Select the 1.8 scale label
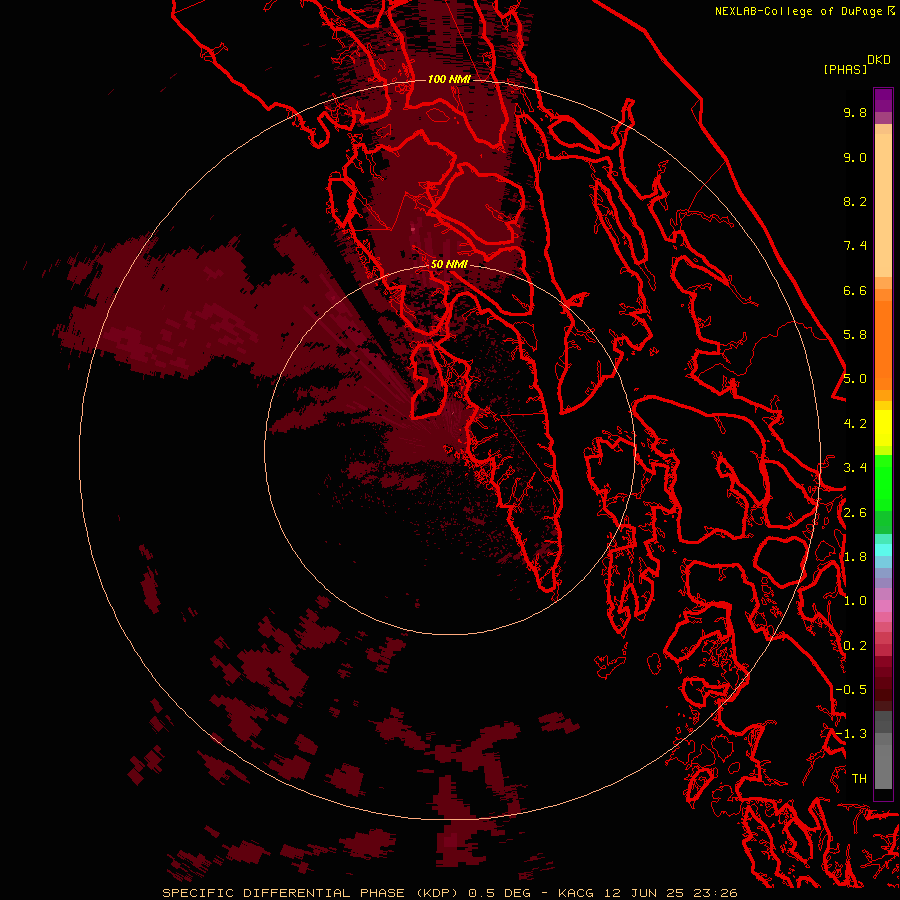The image size is (900, 900). (x=855, y=557)
